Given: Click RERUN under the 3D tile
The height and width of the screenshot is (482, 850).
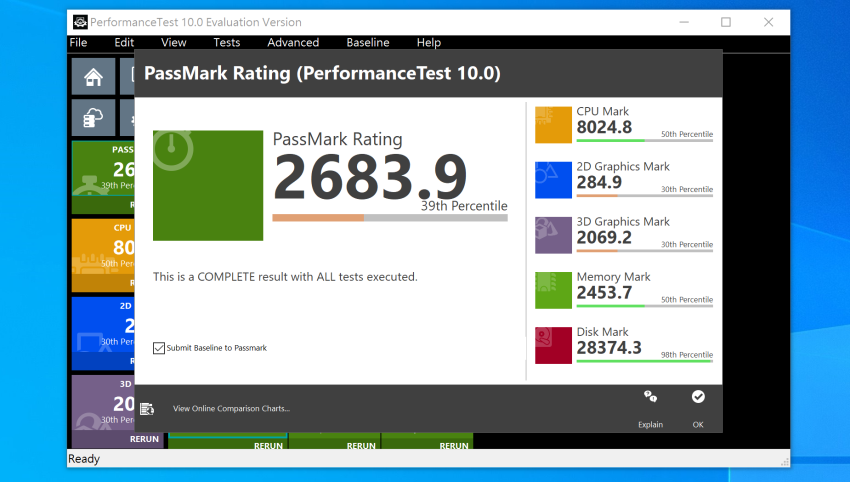Looking at the screenshot, I should (x=144, y=439).
